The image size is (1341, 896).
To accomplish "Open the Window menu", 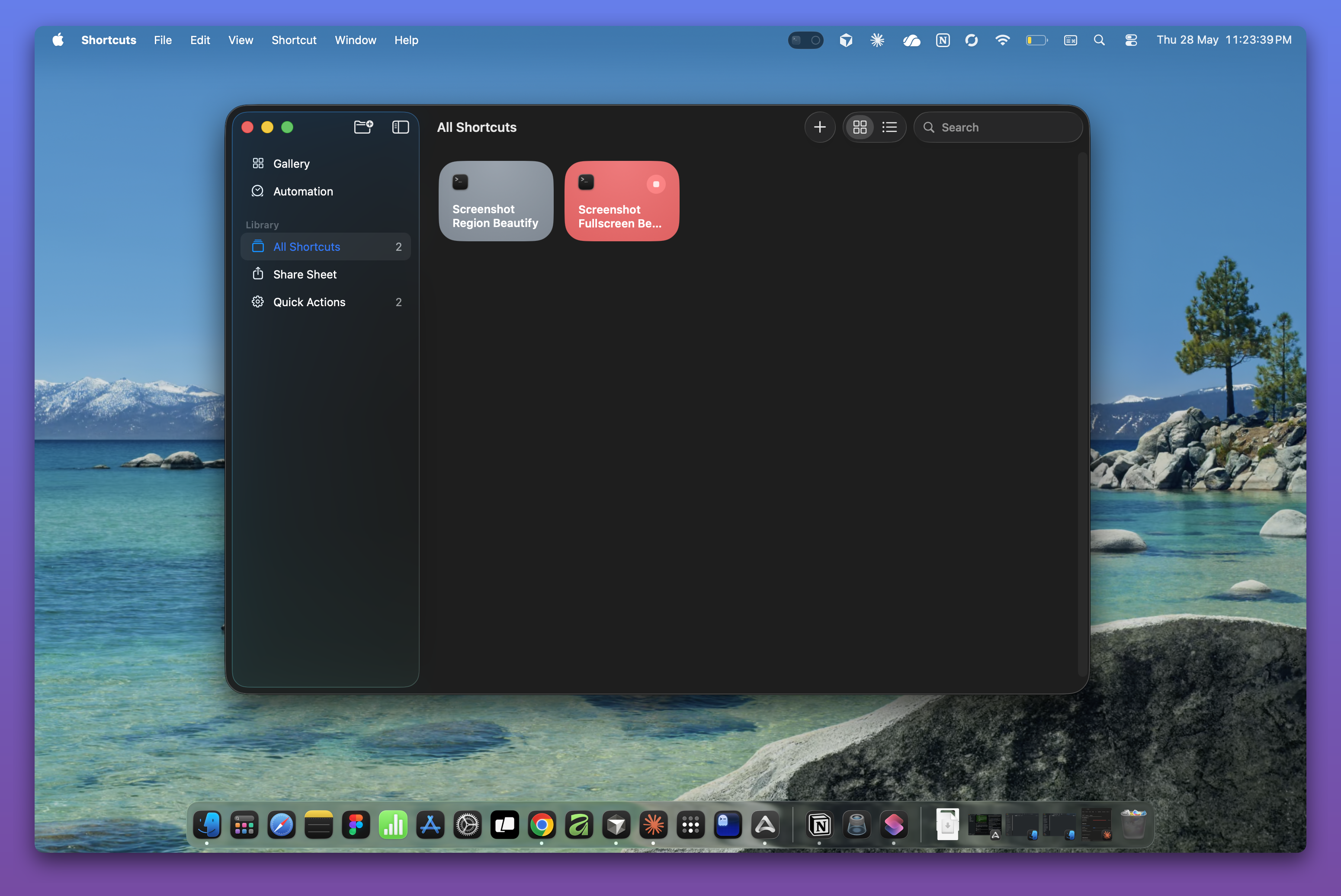I will 356,40.
